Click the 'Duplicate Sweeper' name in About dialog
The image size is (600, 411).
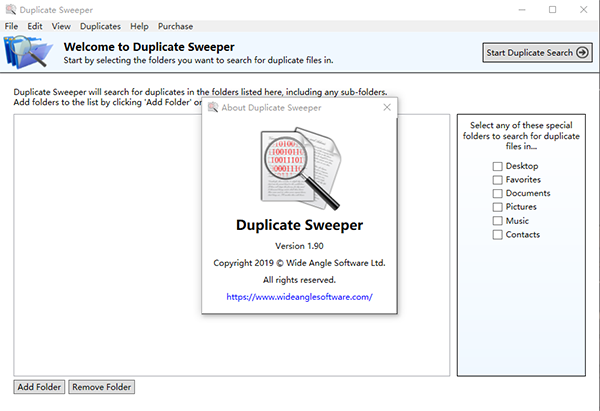point(299,225)
